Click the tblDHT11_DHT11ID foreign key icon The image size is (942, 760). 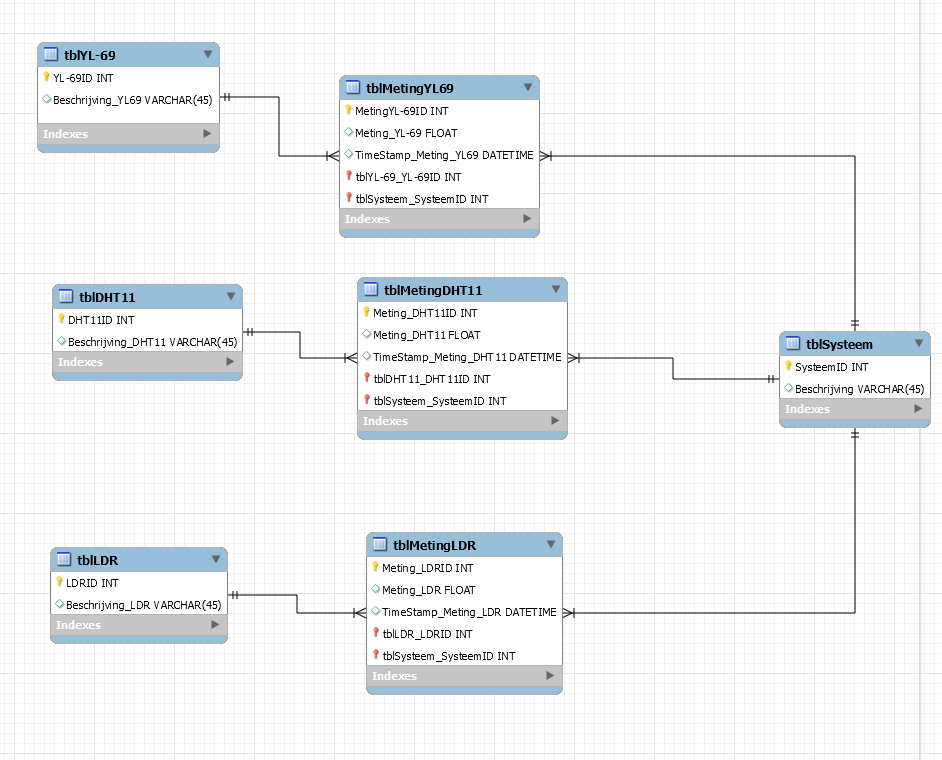click(366, 378)
